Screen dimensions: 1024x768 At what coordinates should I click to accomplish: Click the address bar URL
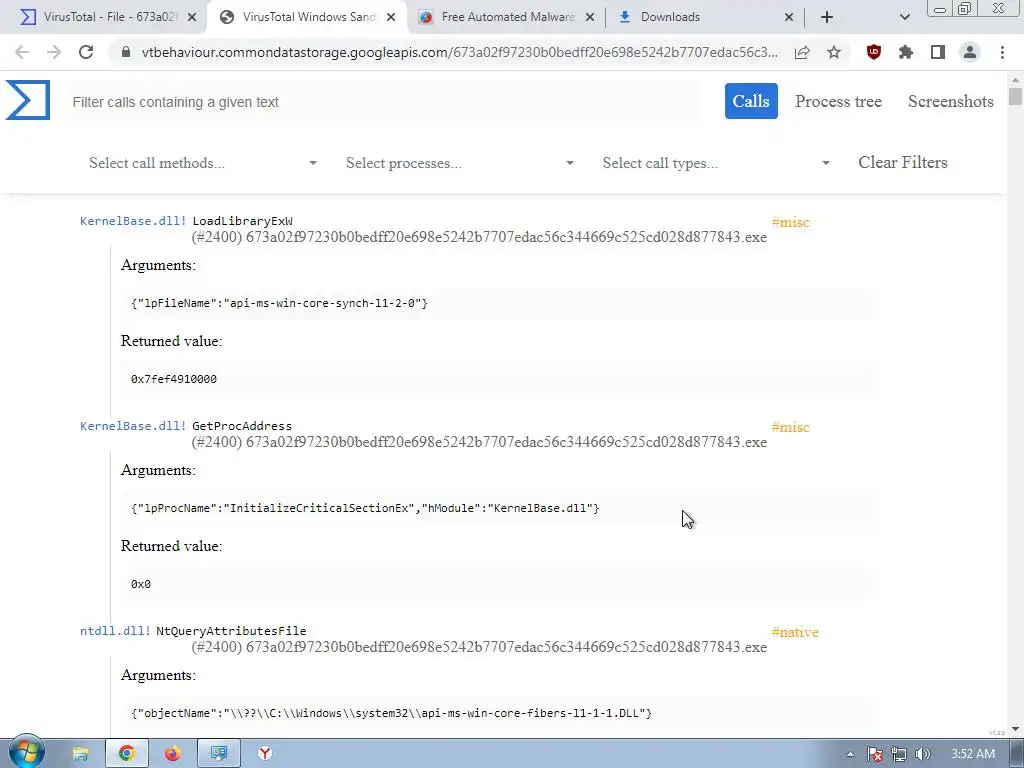tap(460, 52)
